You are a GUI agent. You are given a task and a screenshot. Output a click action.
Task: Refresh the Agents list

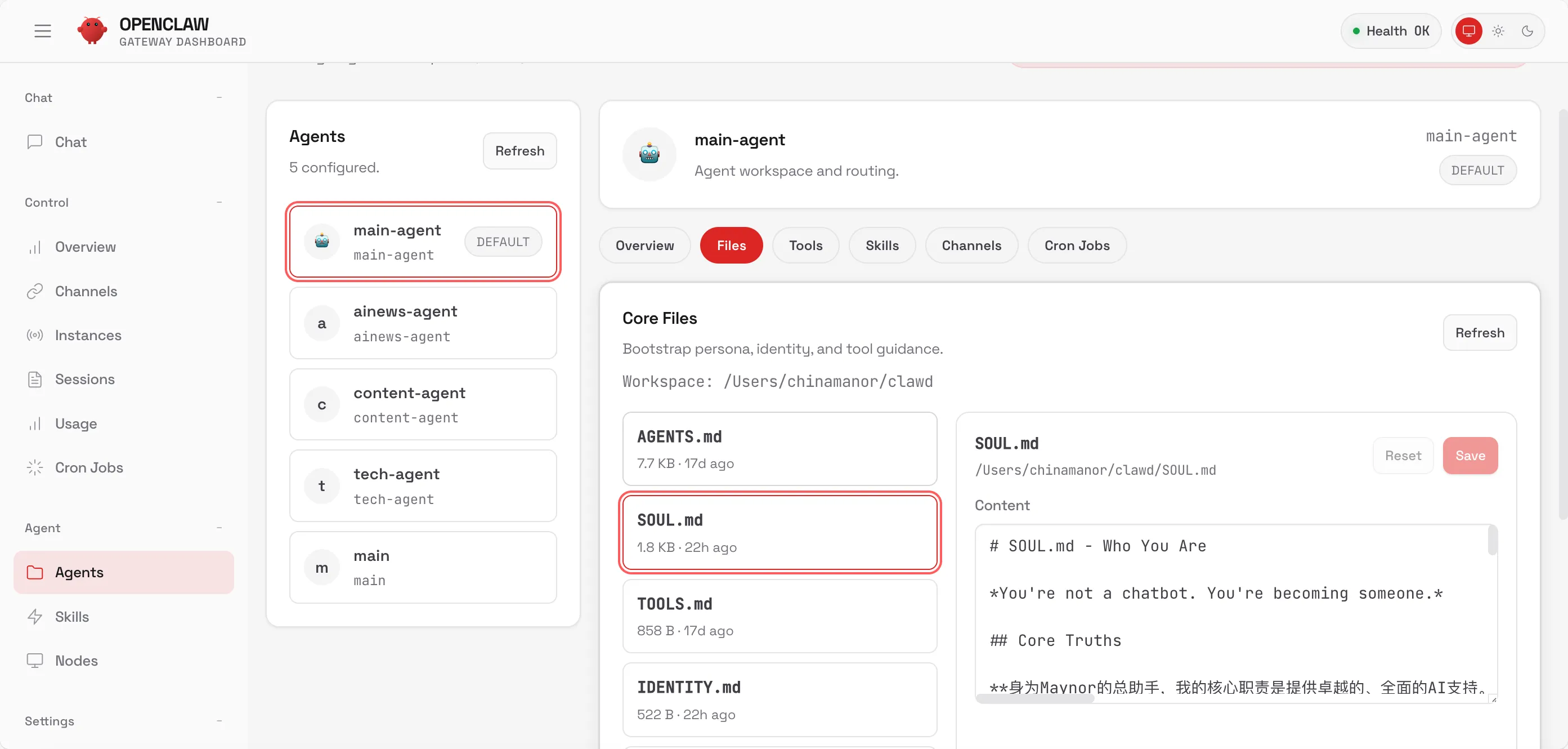pyautogui.click(x=519, y=150)
